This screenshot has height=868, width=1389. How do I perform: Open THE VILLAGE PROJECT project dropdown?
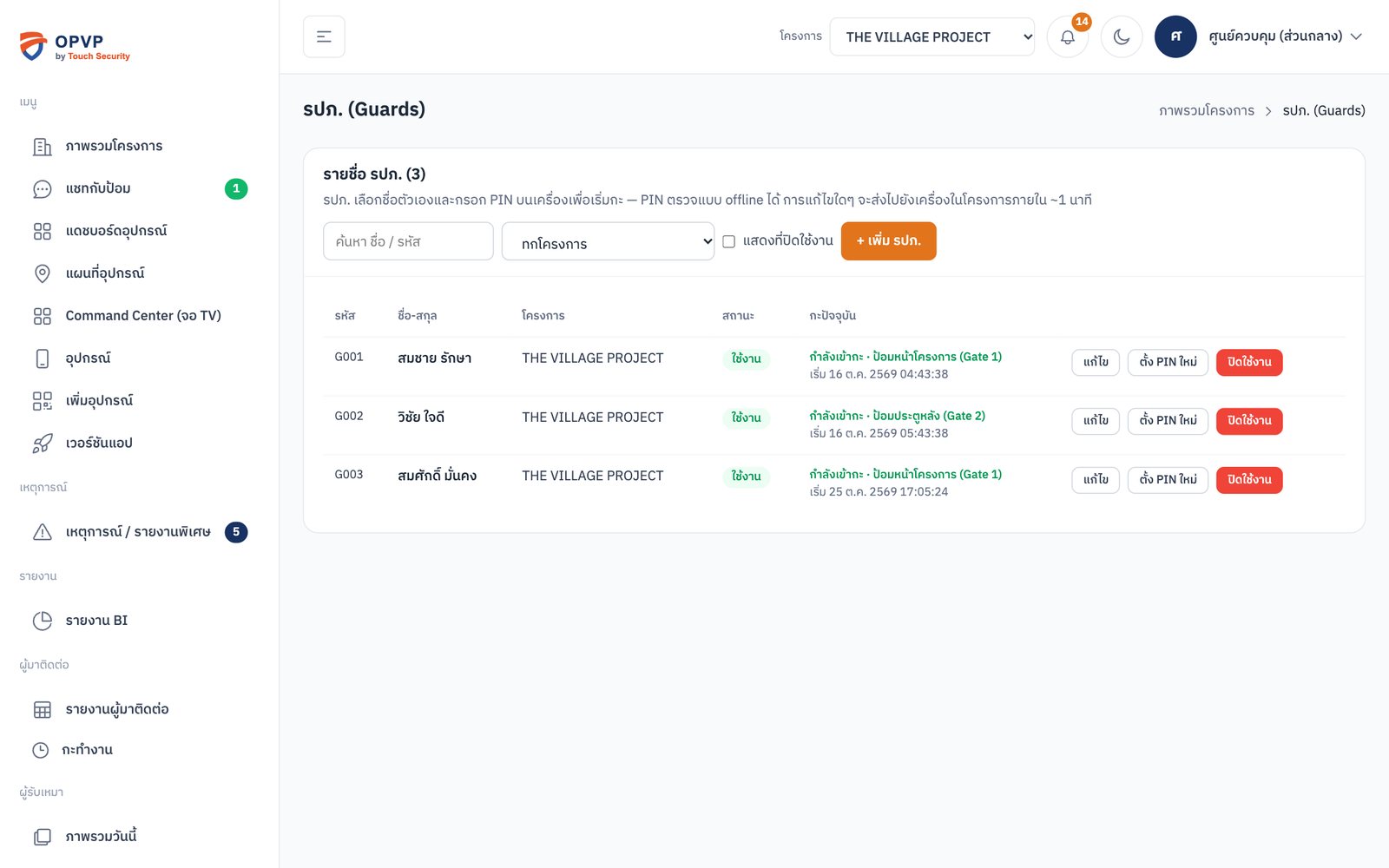coord(931,36)
